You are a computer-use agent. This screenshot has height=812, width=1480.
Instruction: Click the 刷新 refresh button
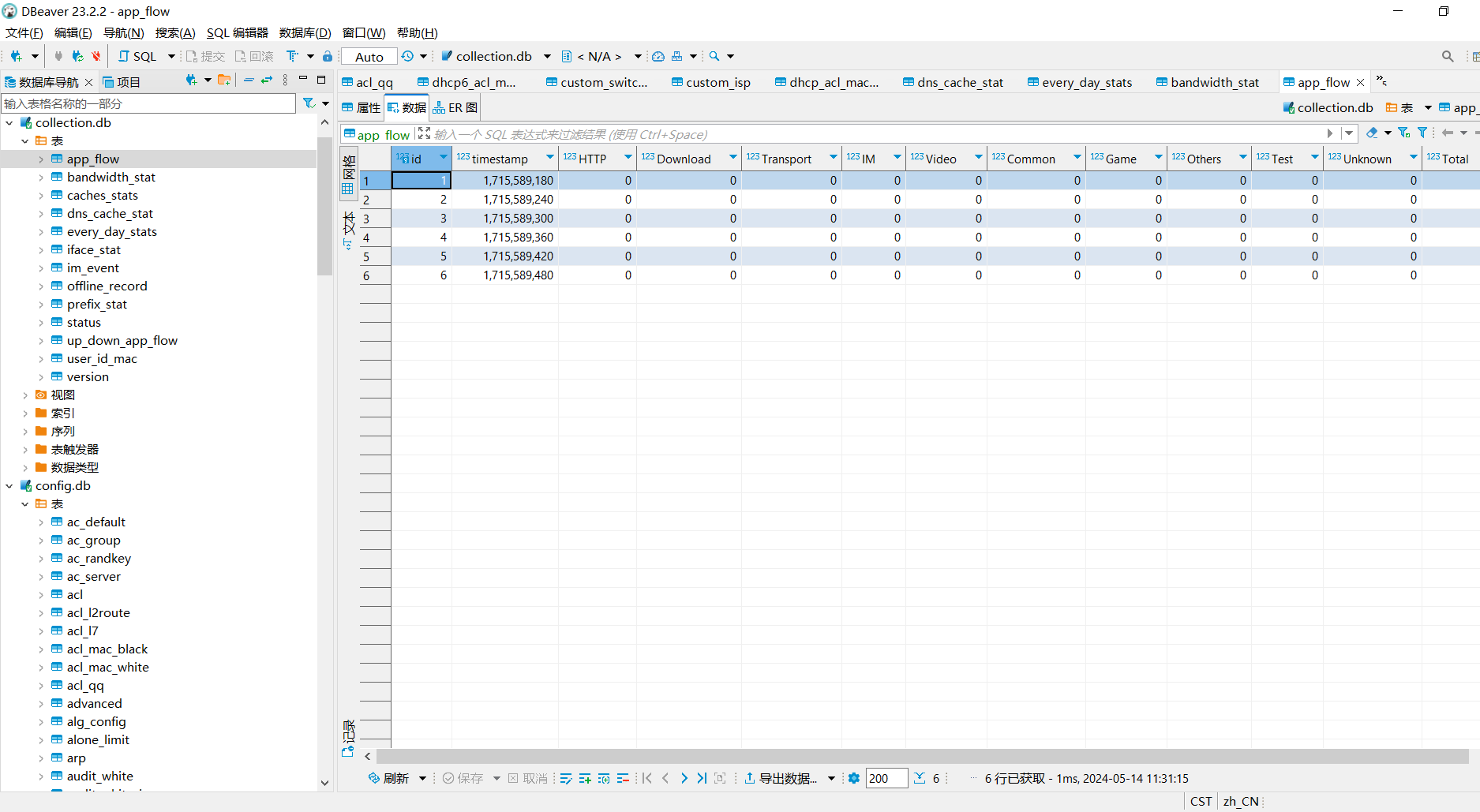(x=388, y=778)
